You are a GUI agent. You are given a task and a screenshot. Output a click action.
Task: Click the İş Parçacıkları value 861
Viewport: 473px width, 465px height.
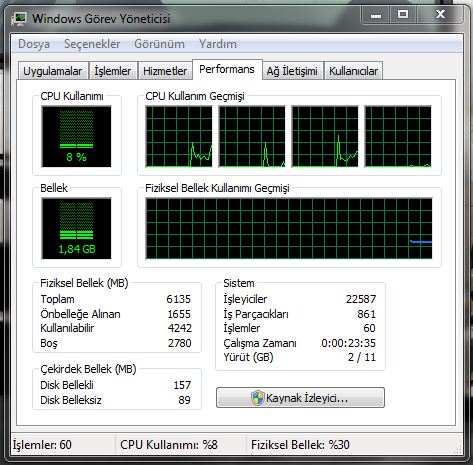coord(366,314)
